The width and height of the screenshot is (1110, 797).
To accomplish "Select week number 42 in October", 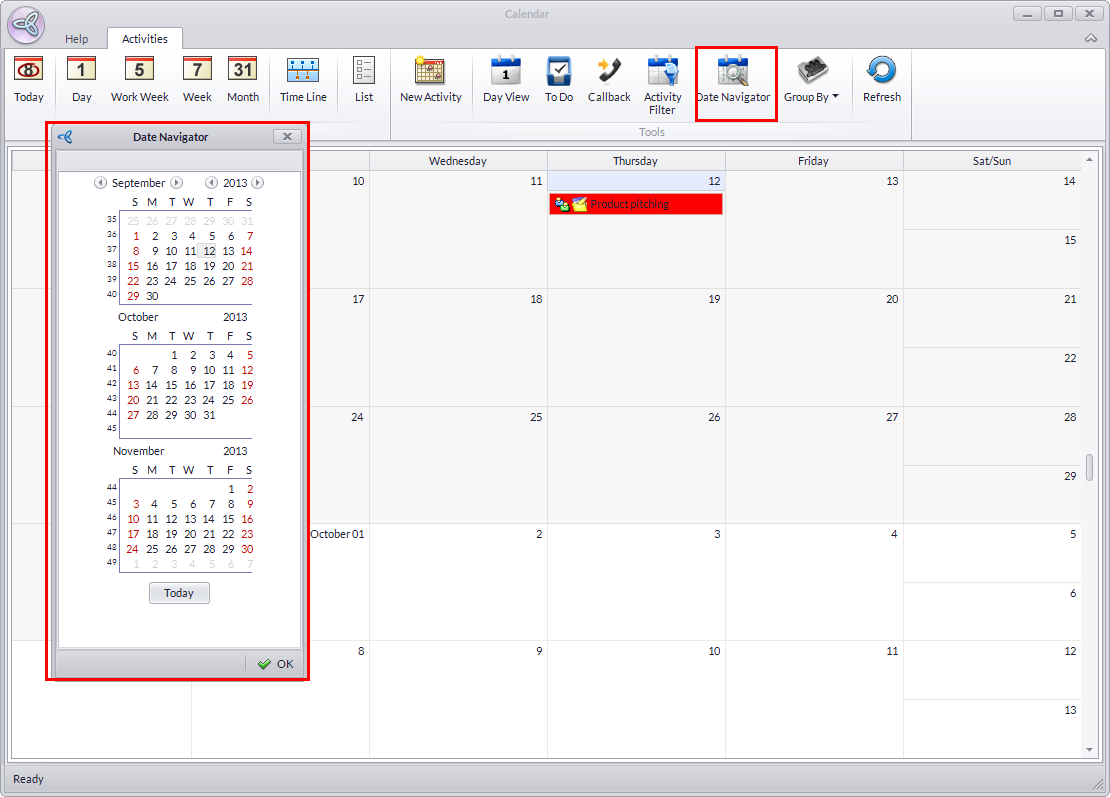I will 112,383.
